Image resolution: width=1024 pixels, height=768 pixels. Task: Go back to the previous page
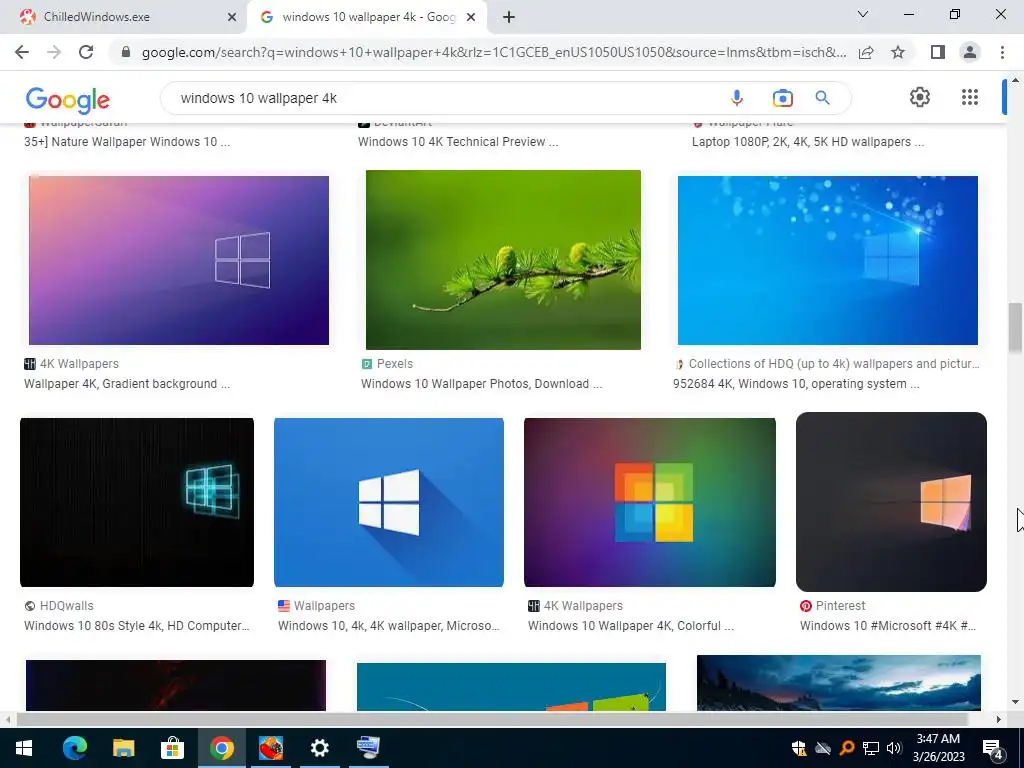coord(22,52)
